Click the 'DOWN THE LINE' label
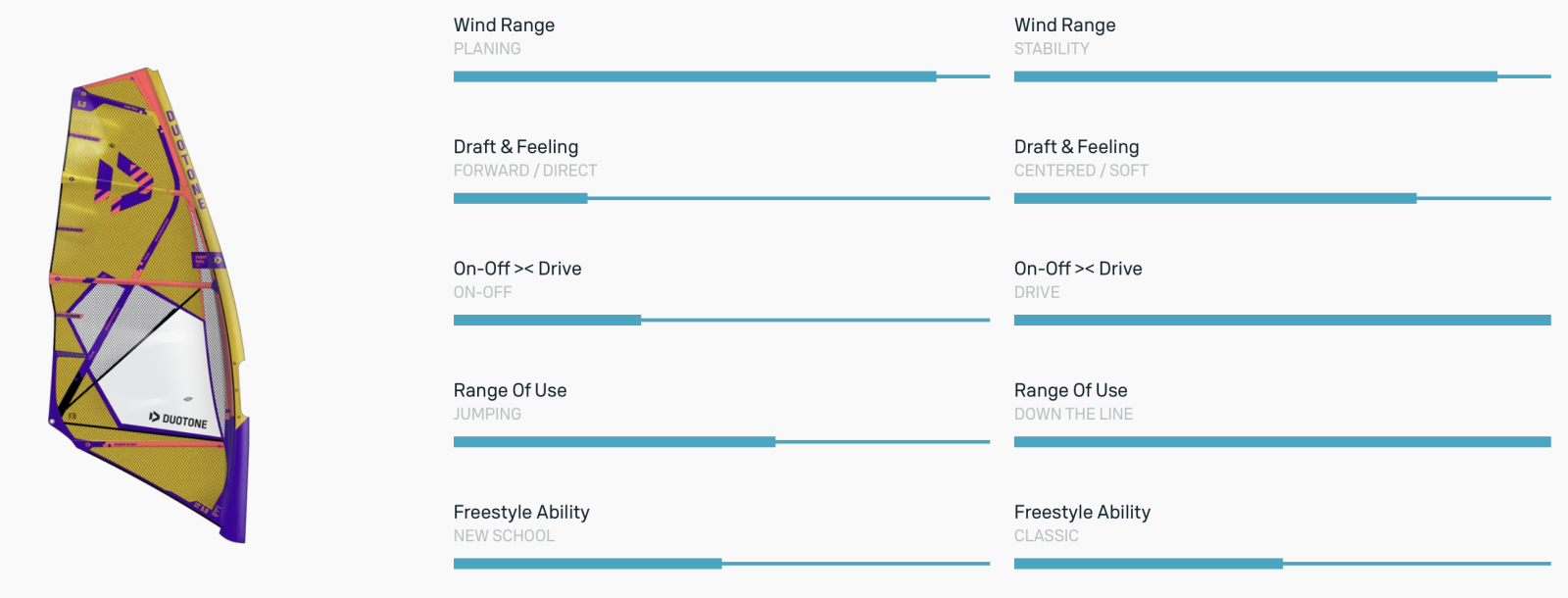1568x598 pixels. [x=1073, y=415]
